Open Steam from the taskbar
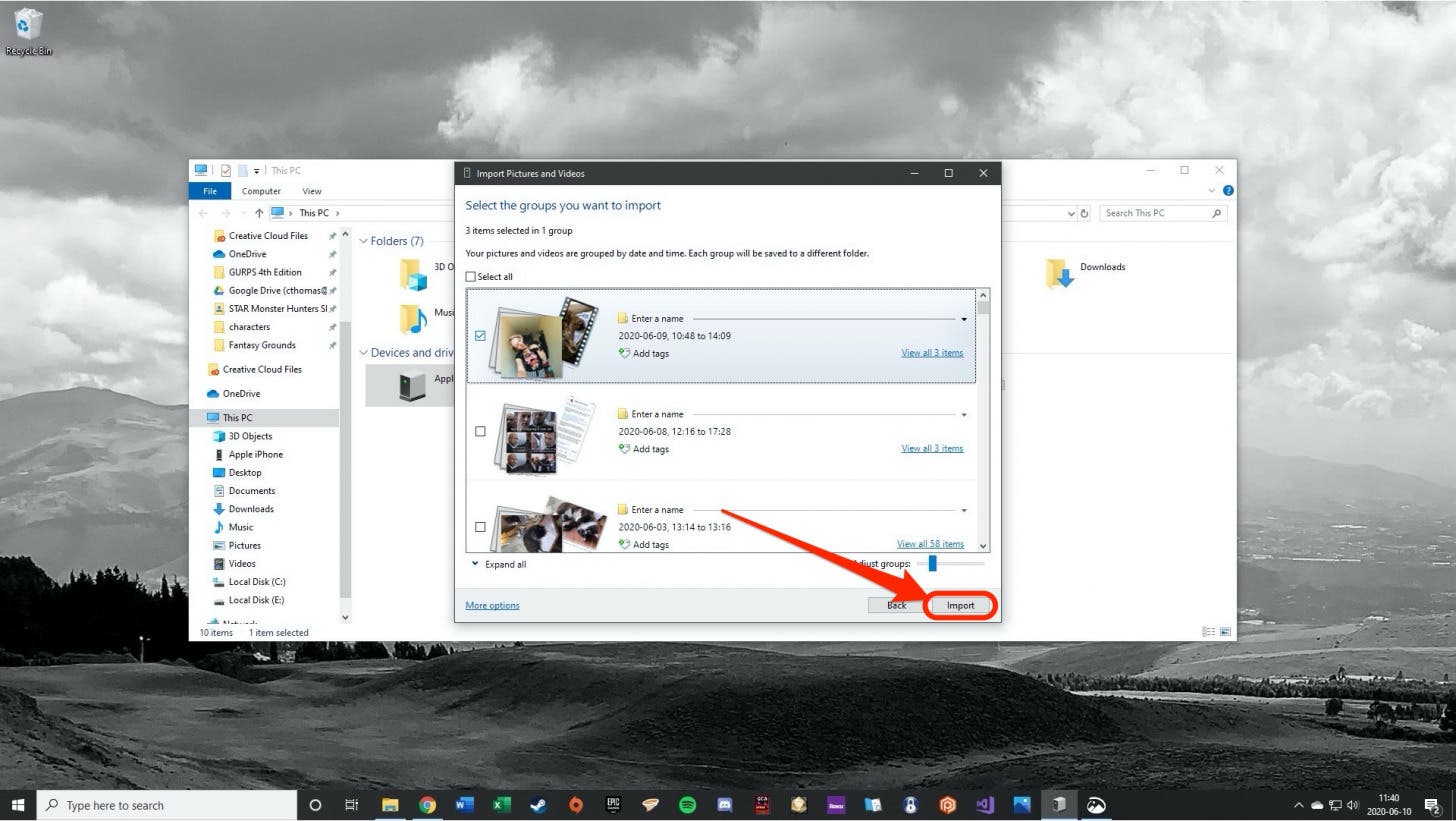The image size is (1456, 821). pos(538,805)
